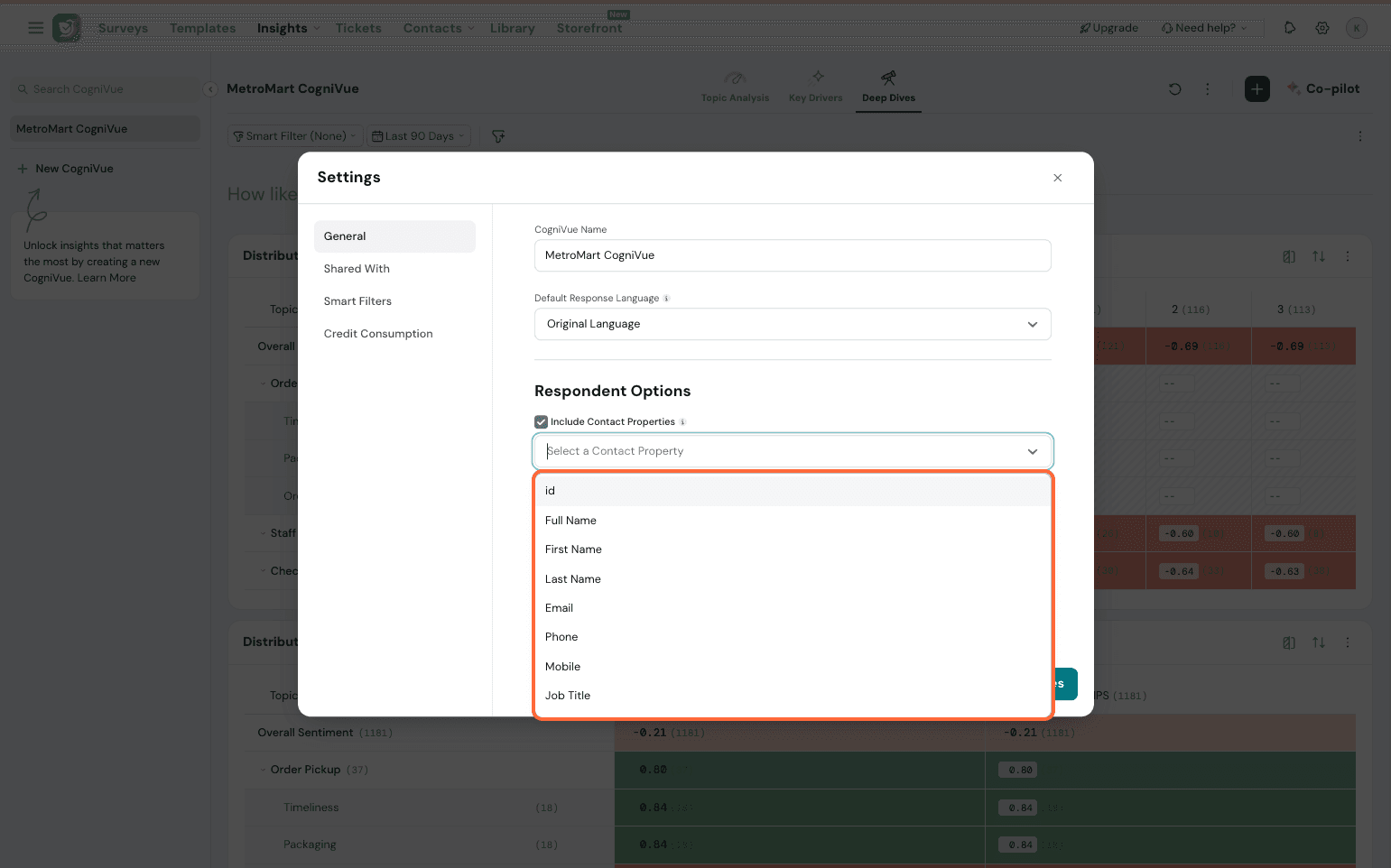Click the add filter funnel icon
The image size is (1391, 868).
tap(498, 136)
